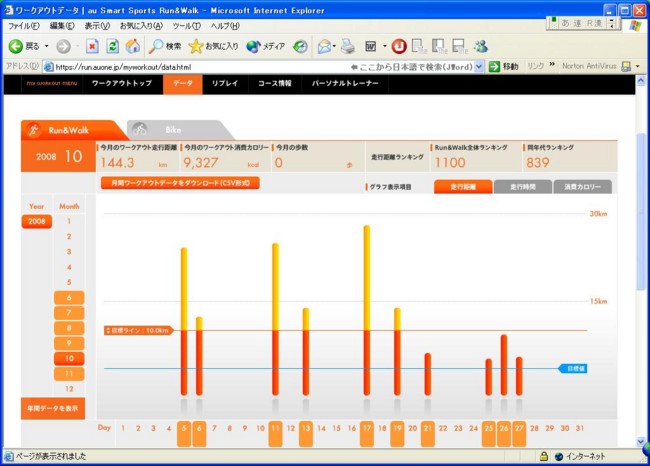Select month 7 in Month list
Screen dimensions: 650x466
coord(69,313)
